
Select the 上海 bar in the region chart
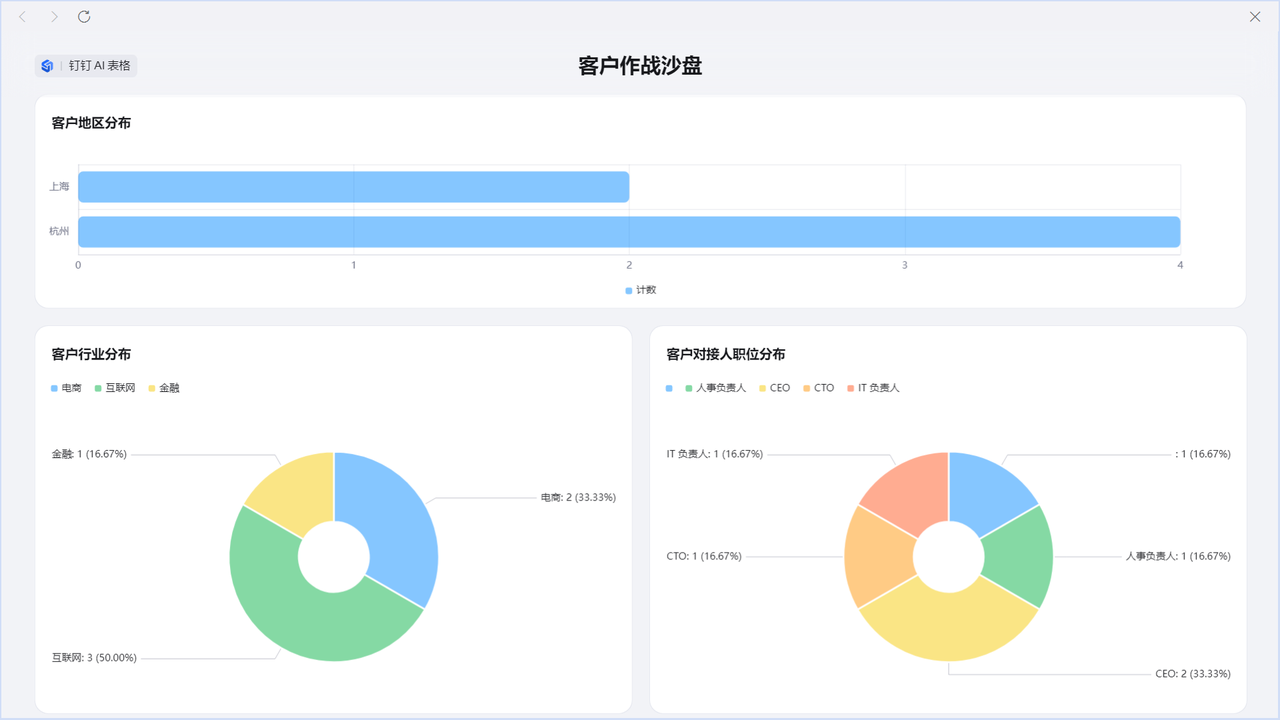click(x=354, y=187)
